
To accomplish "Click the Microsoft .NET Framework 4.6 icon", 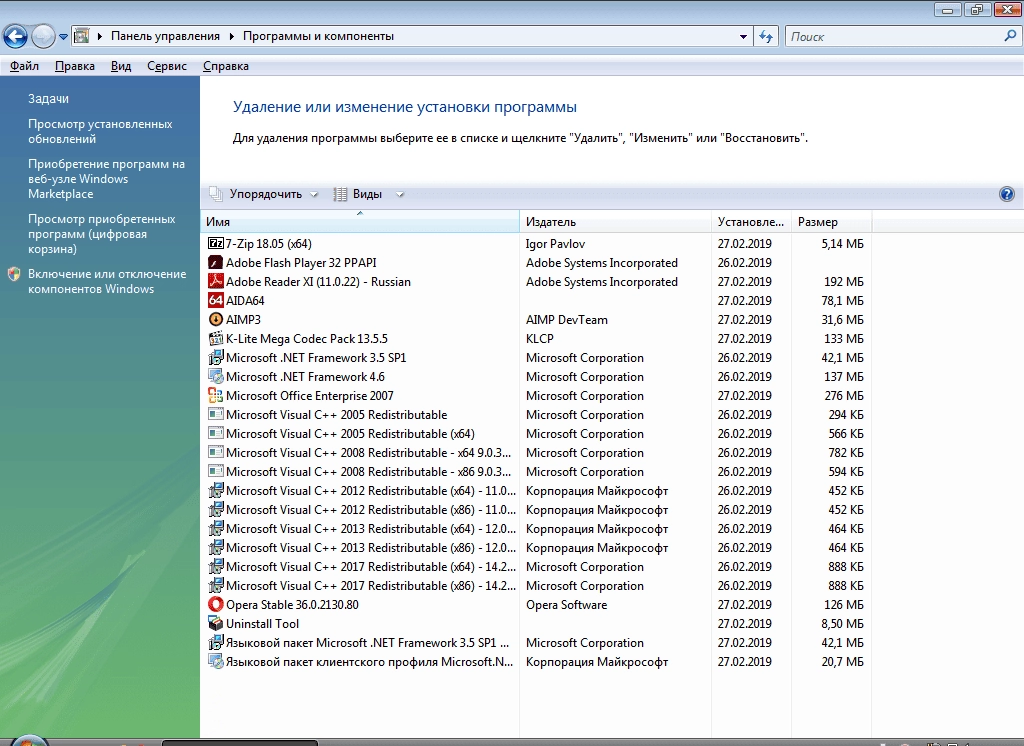I will click(216, 376).
